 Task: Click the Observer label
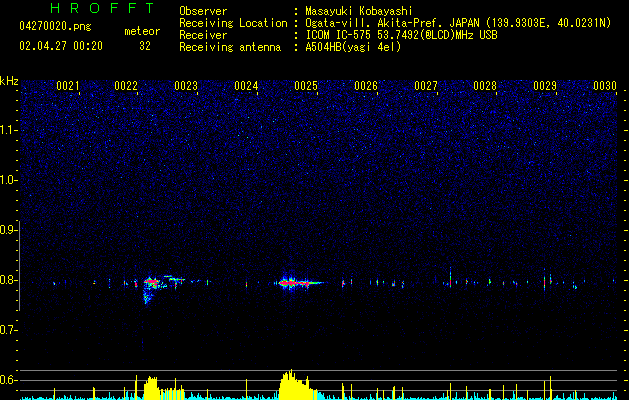tap(203, 11)
